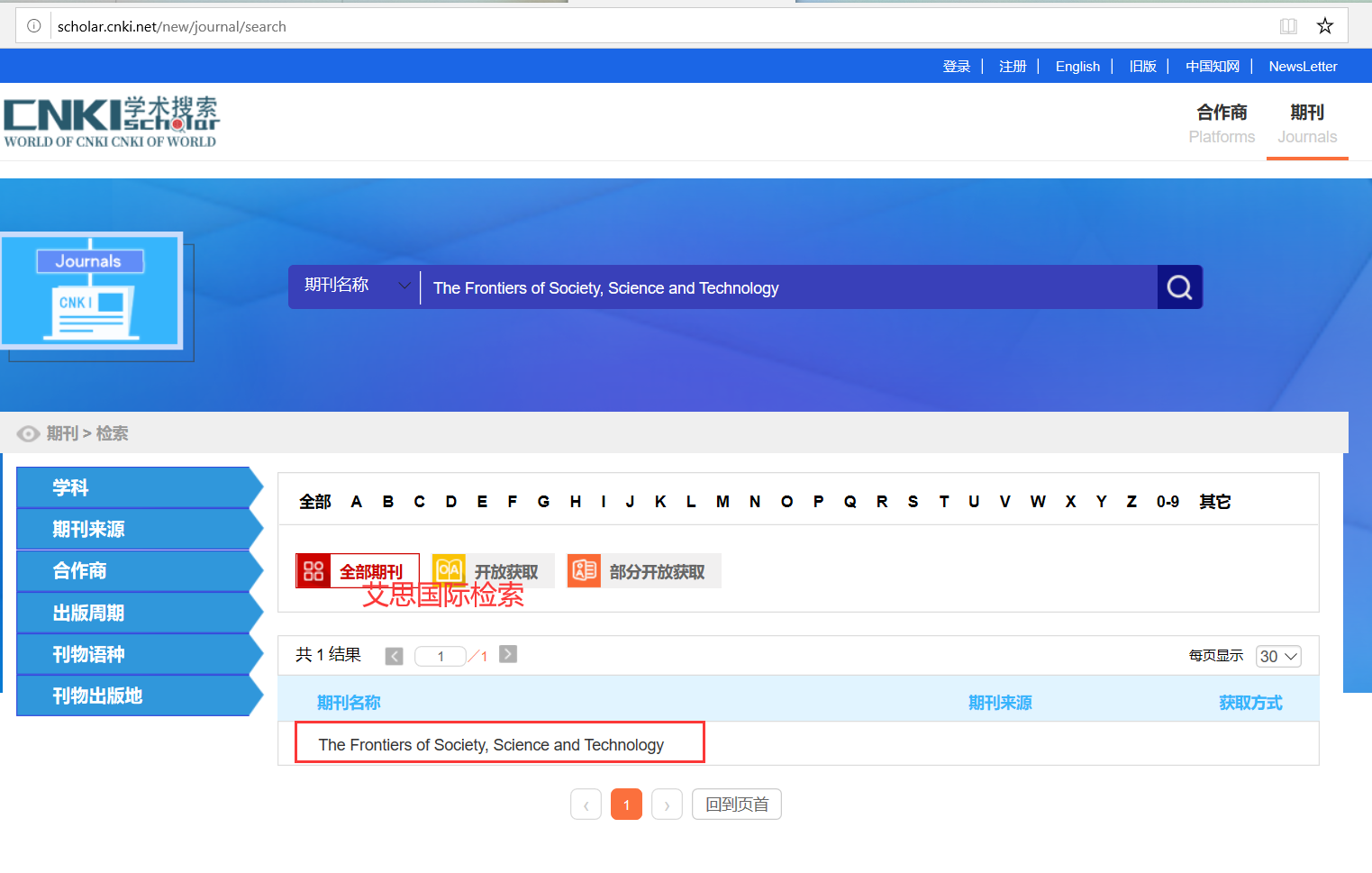1372x873 pixels.
Task: Switch language to English
Action: tap(1077, 67)
